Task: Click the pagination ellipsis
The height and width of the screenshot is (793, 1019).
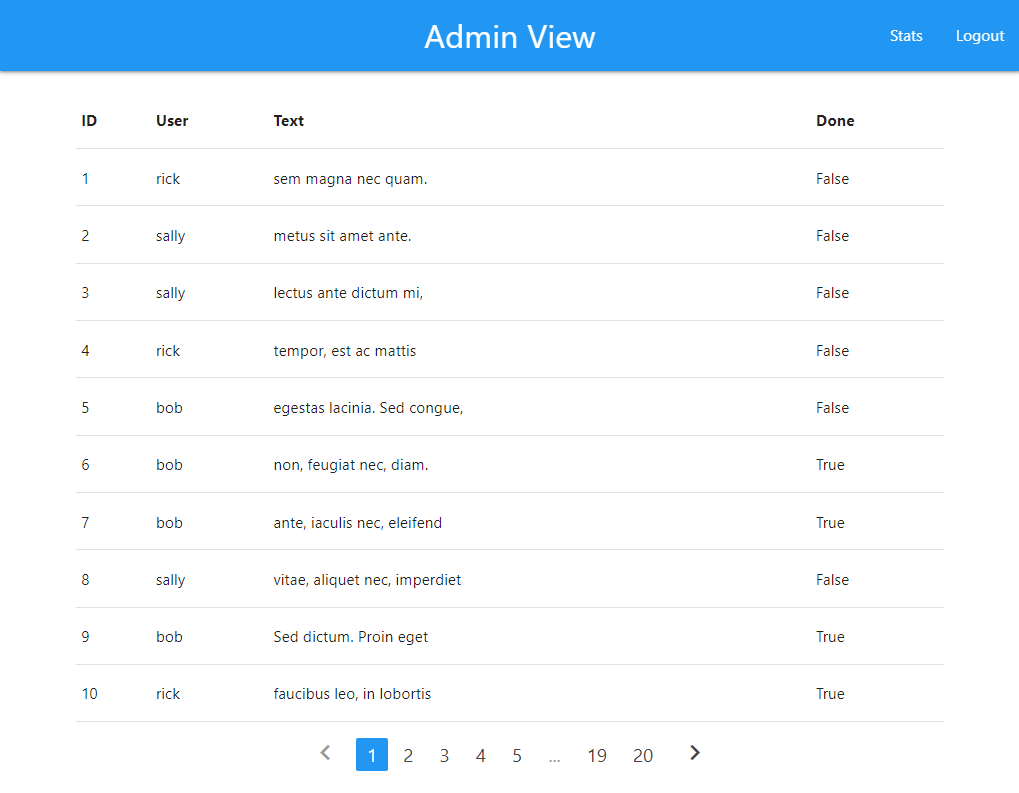Action: pyautogui.click(x=555, y=755)
